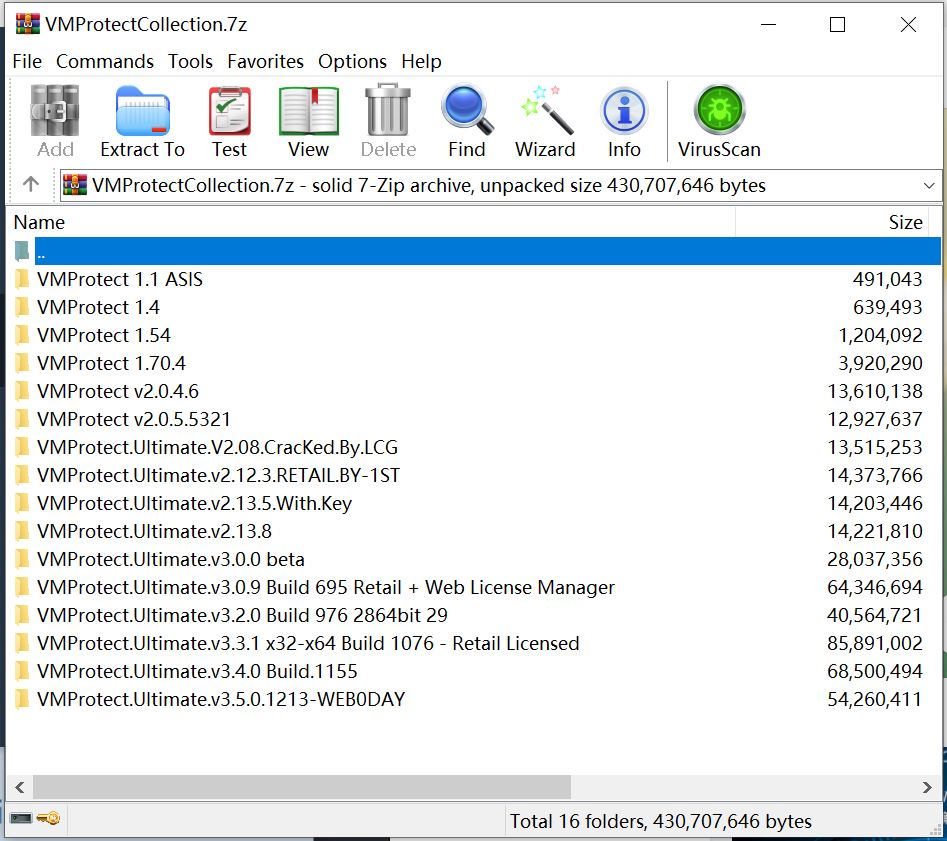This screenshot has width=947, height=841.
Task: Minimize the WinRAR window
Action: [768, 24]
